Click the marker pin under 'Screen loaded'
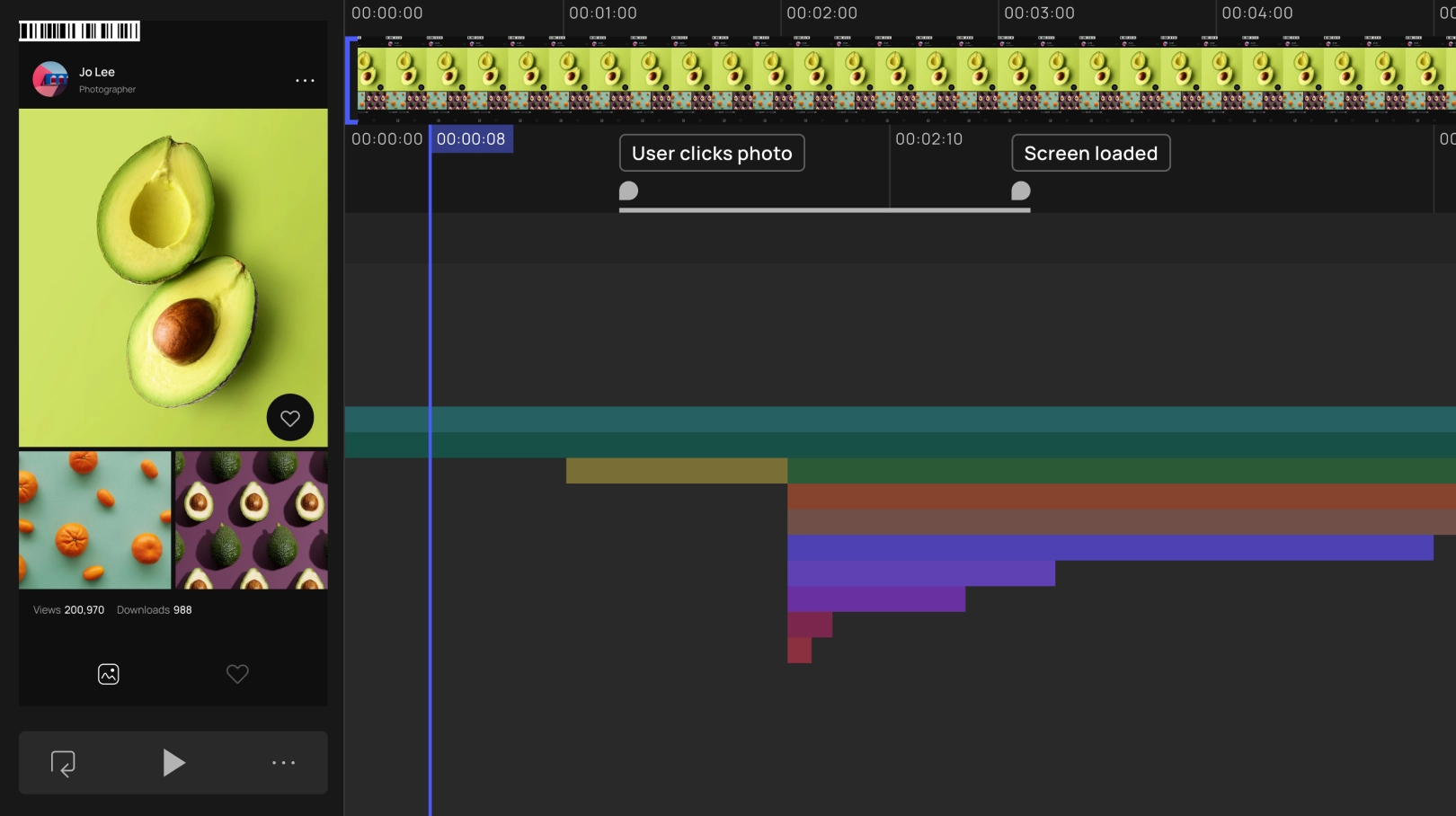Screen dimensions: 1456x816 click(x=1021, y=191)
